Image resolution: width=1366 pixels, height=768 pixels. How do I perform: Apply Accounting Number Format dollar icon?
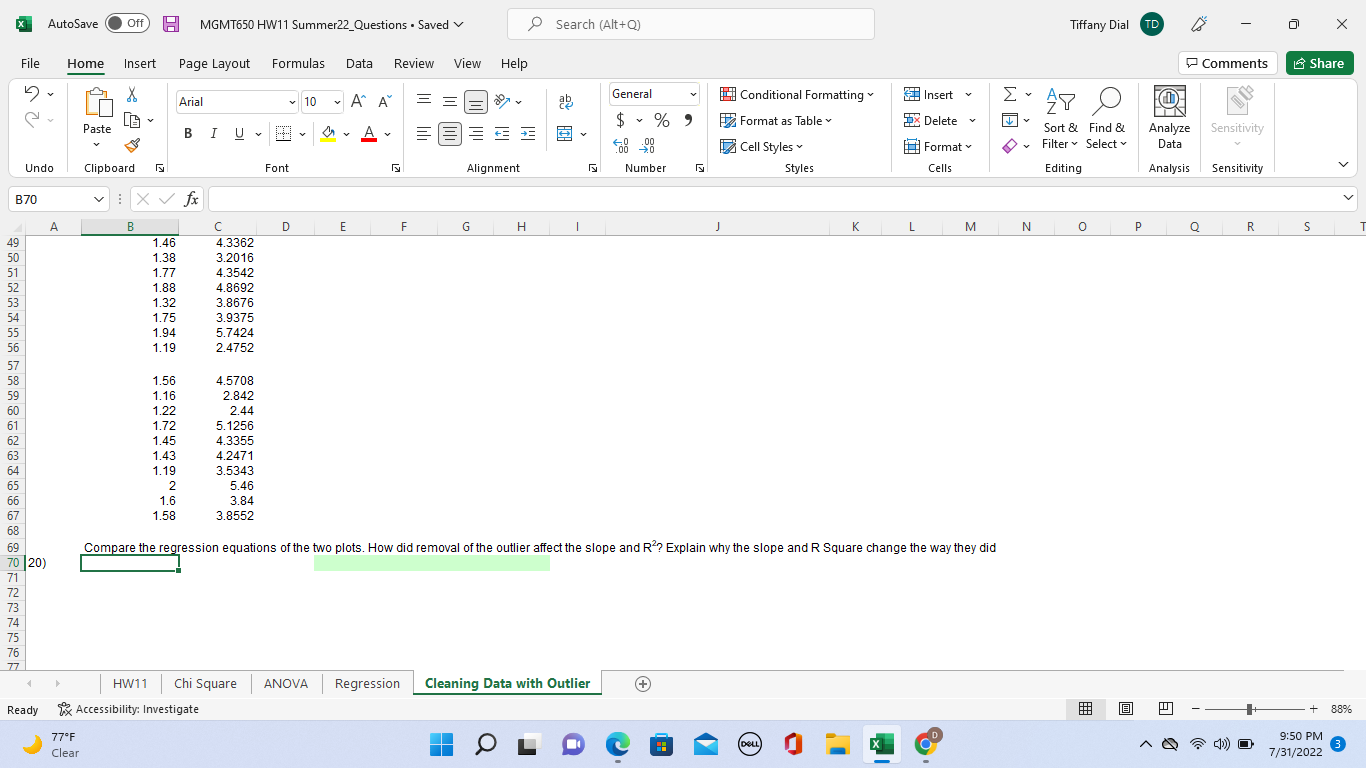tap(621, 120)
